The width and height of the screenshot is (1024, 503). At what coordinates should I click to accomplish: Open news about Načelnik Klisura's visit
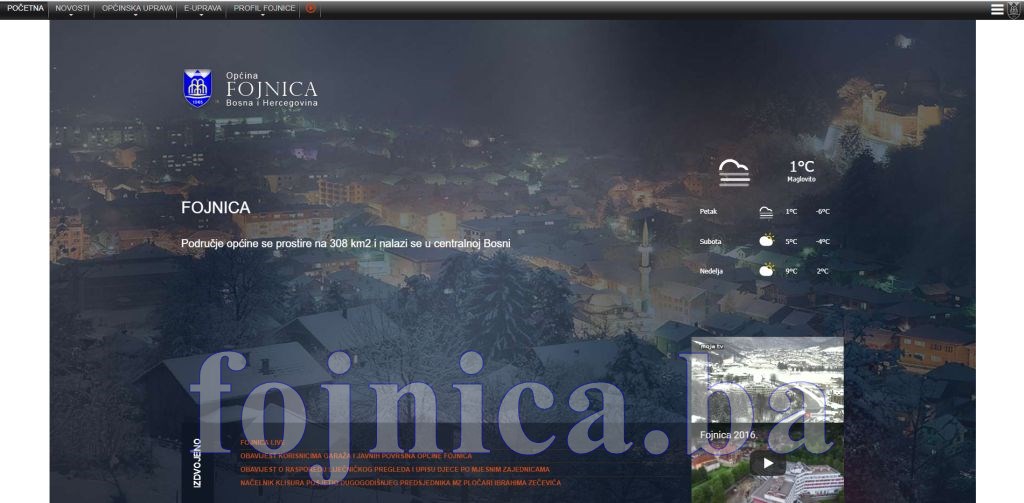click(x=400, y=483)
